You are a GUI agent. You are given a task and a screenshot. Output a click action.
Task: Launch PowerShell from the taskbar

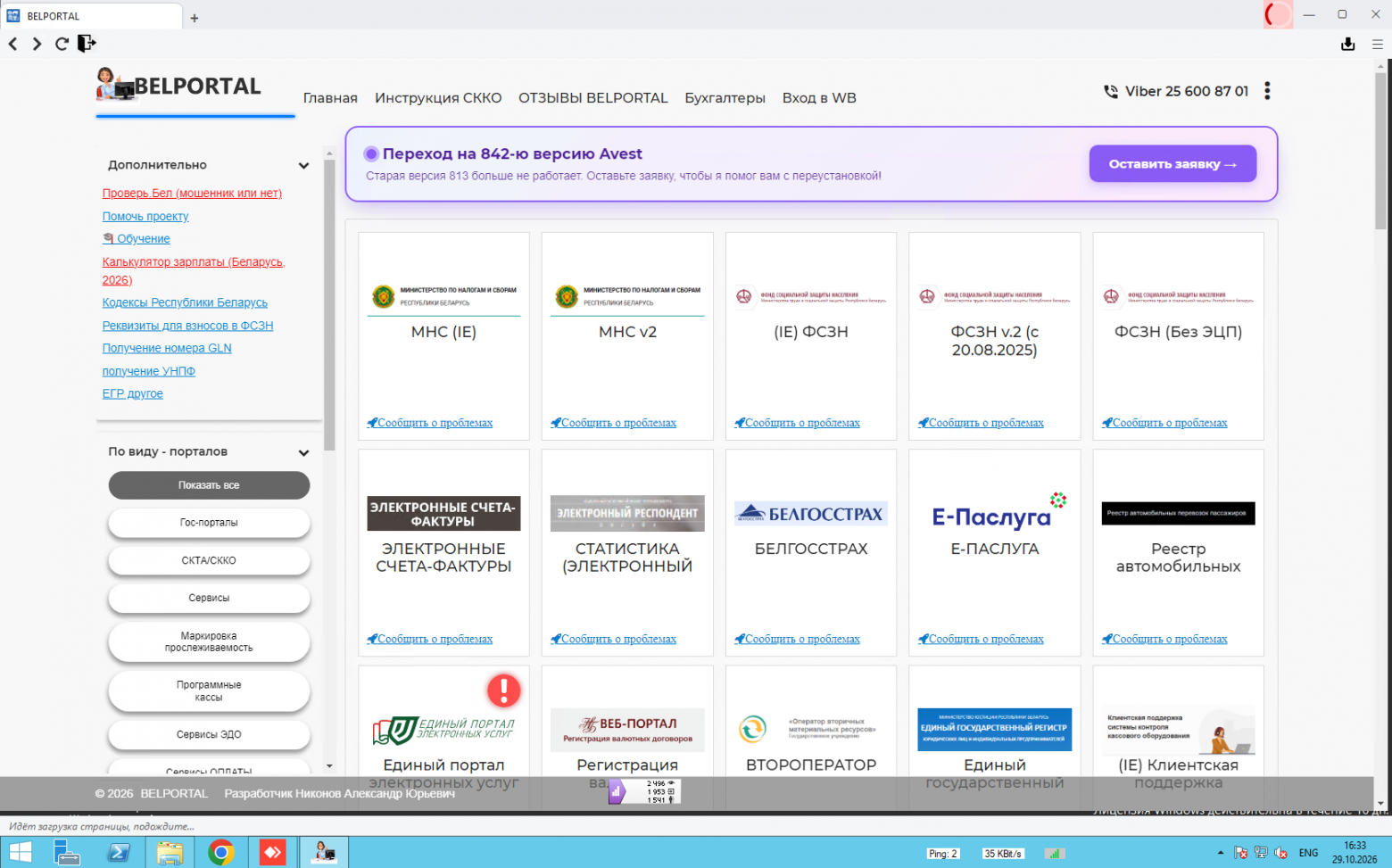coord(119,853)
